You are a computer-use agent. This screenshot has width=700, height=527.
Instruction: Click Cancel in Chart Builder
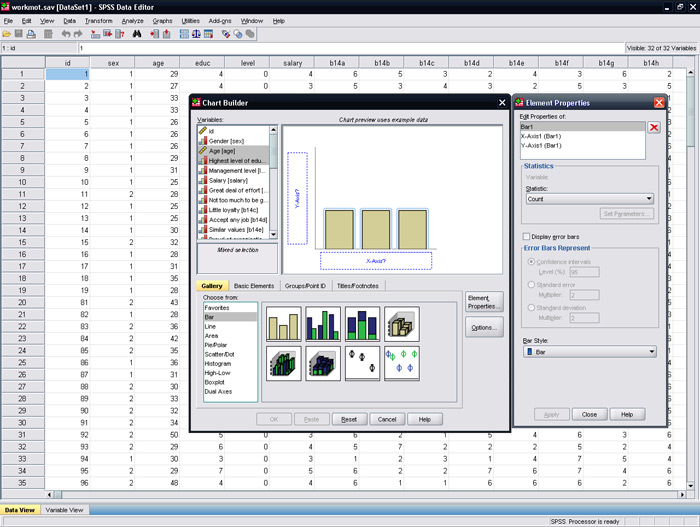coord(387,419)
